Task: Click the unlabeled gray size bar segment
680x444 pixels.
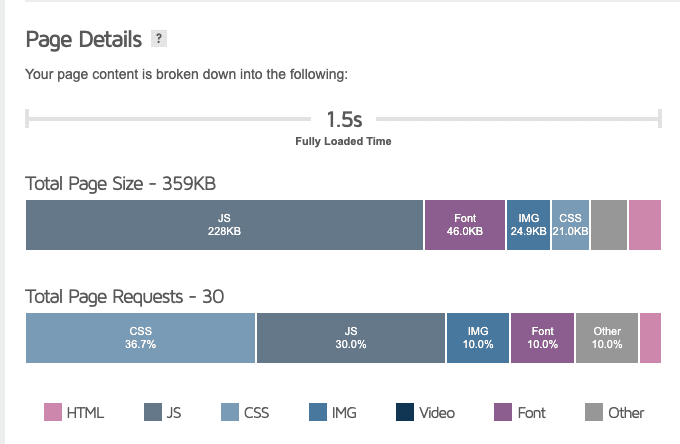Action: point(609,225)
